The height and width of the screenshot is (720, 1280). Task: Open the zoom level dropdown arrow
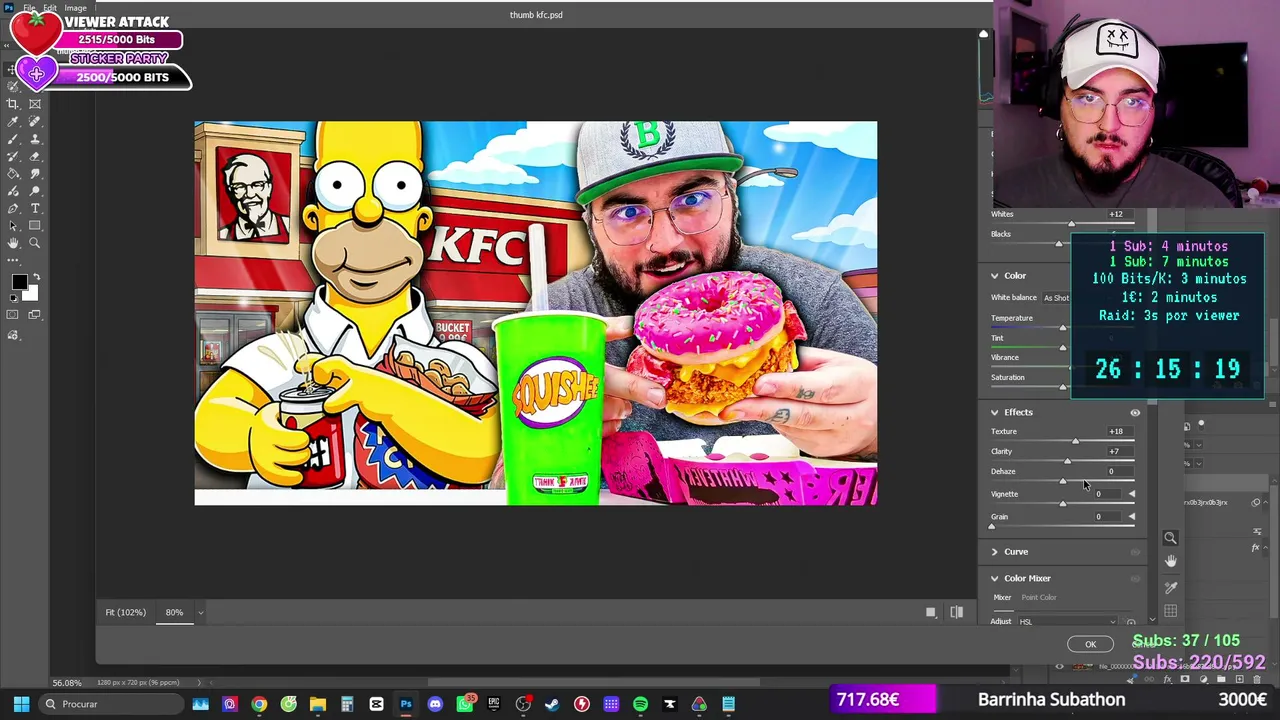pyautogui.click(x=200, y=612)
